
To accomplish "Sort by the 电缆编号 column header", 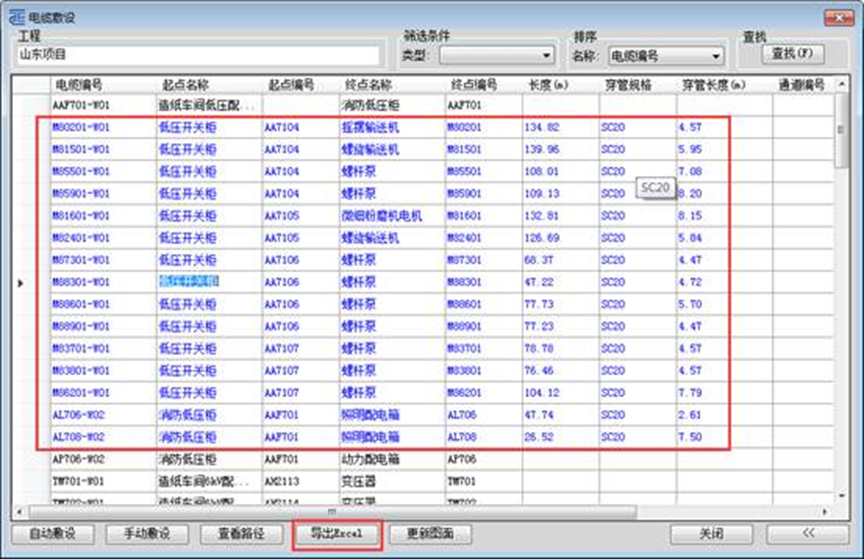I will click(x=78, y=85).
